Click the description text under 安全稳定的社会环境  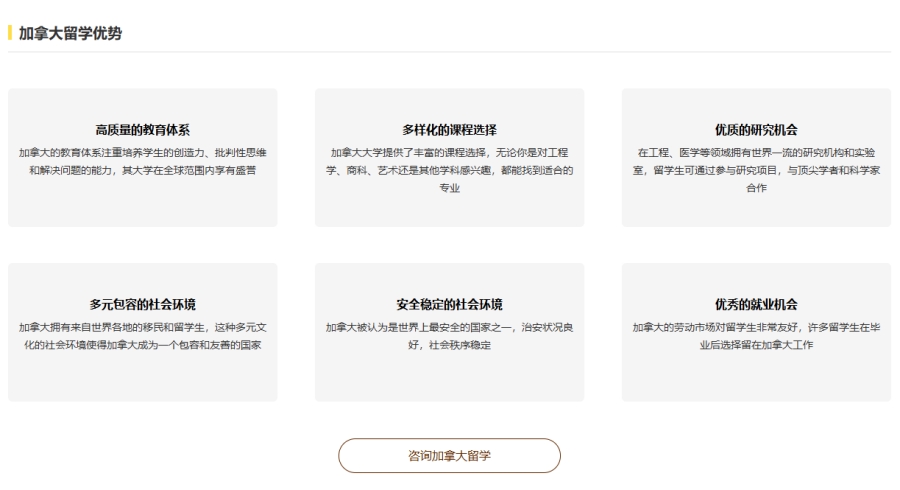coord(449,336)
